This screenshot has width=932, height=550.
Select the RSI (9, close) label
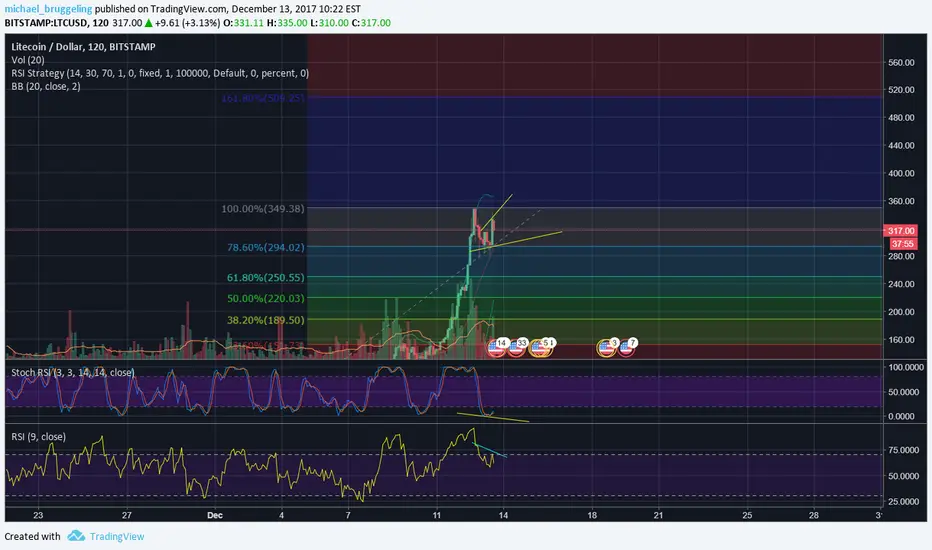click(x=39, y=436)
